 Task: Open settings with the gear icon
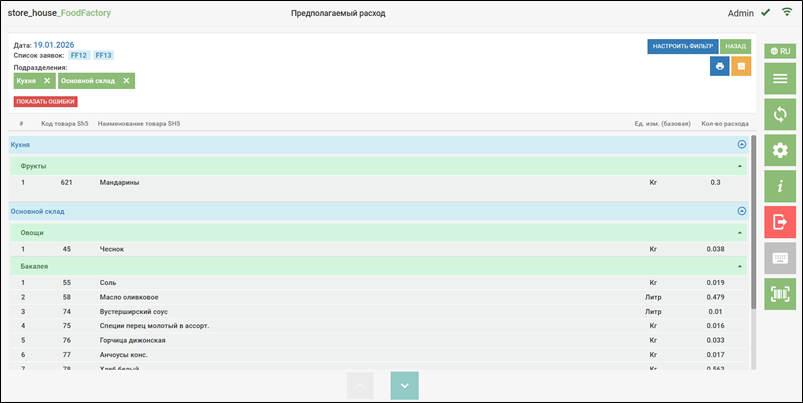[x=779, y=150]
